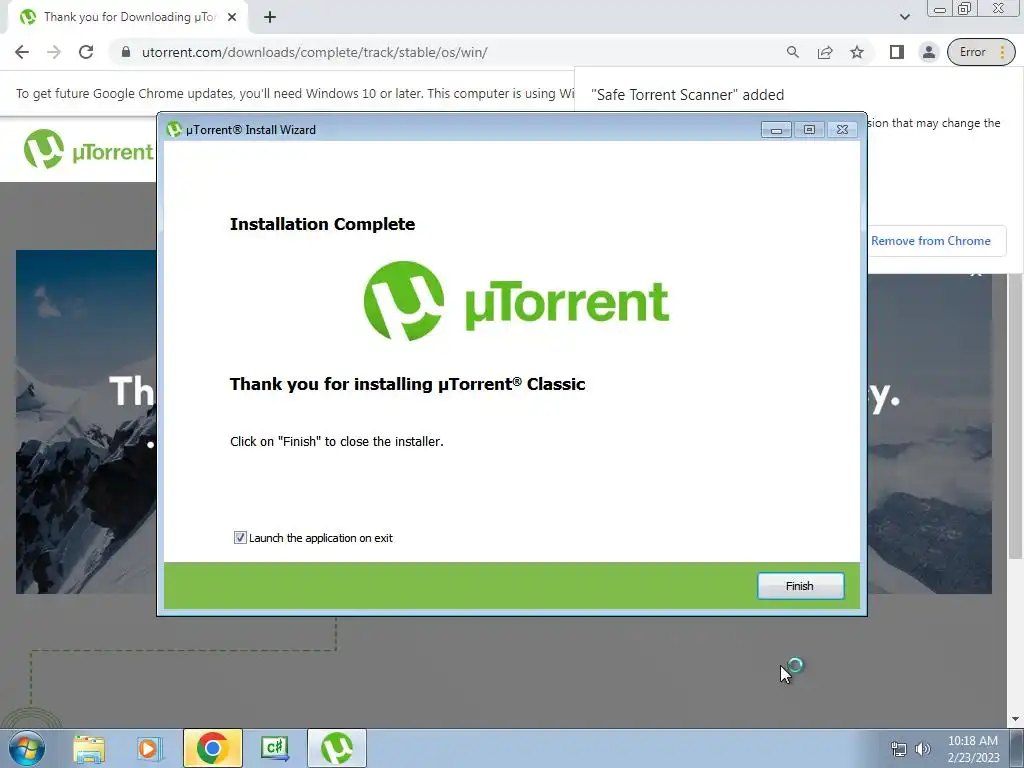Image resolution: width=1024 pixels, height=768 pixels.
Task: Reload the Chrome page
Action: click(x=86, y=52)
